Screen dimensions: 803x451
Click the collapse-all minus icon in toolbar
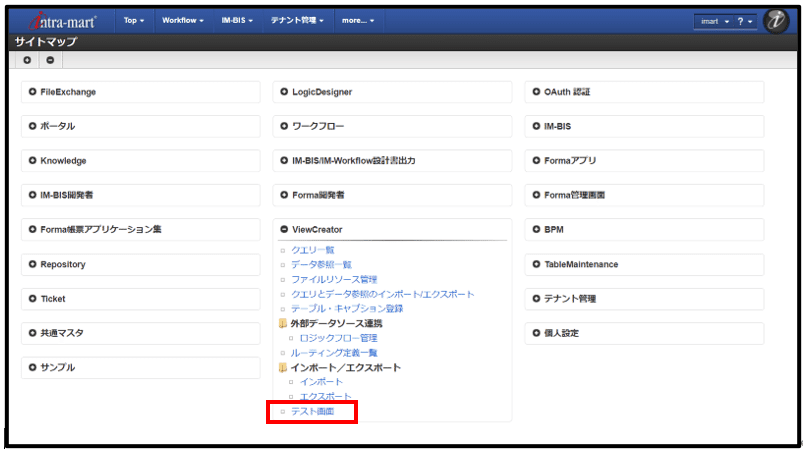pos(50,60)
